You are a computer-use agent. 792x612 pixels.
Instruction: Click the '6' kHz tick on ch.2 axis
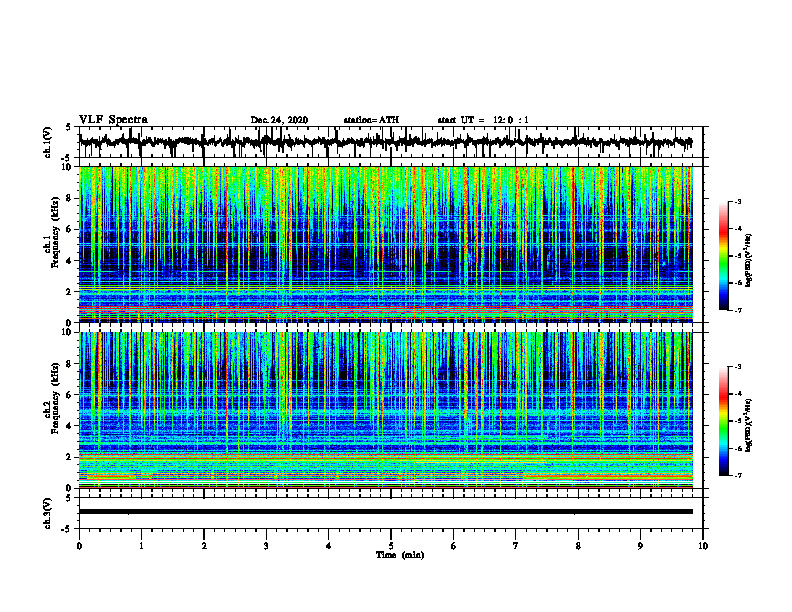[69, 395]
